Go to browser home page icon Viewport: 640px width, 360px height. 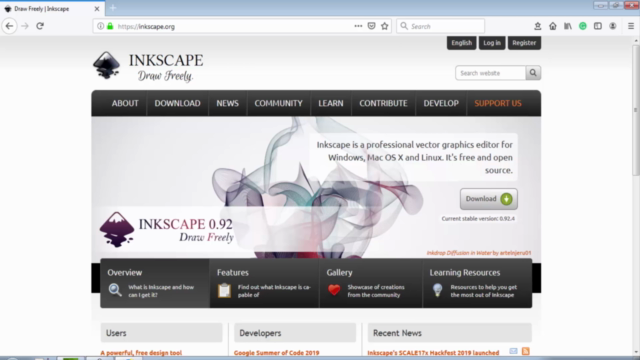pos(553,26)
